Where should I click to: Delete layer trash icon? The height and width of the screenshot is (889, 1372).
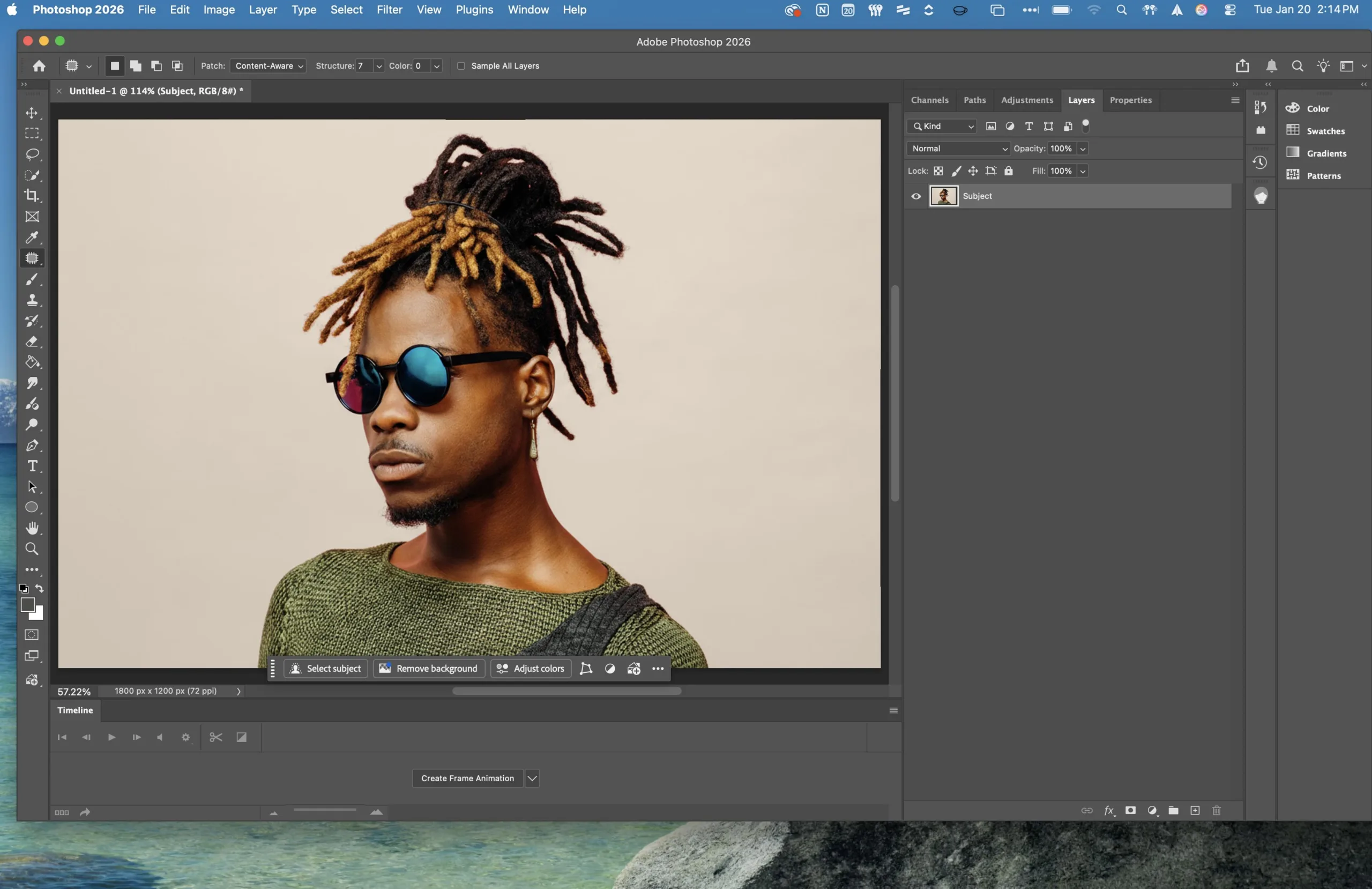[1217, 811]
